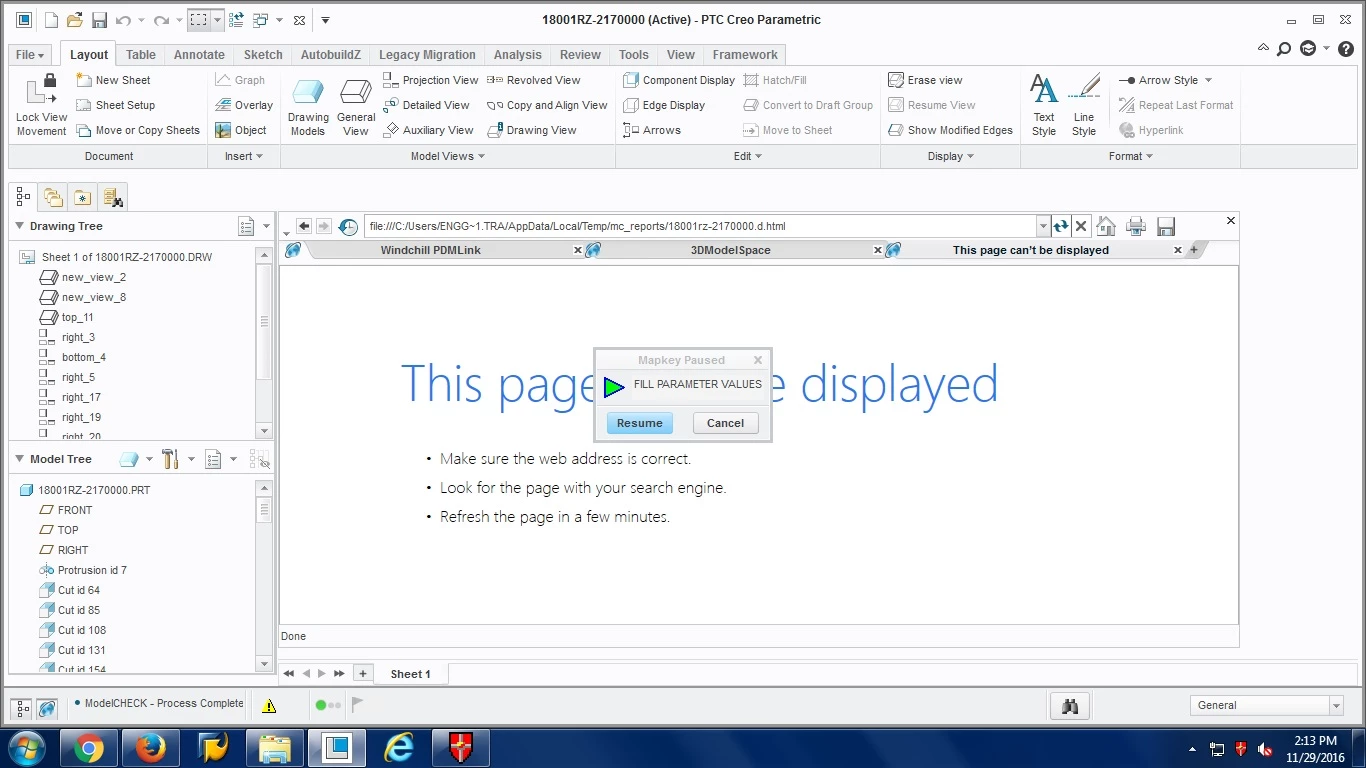Create a Detailed View
The image size is (1366, 768).
(426, 105)
